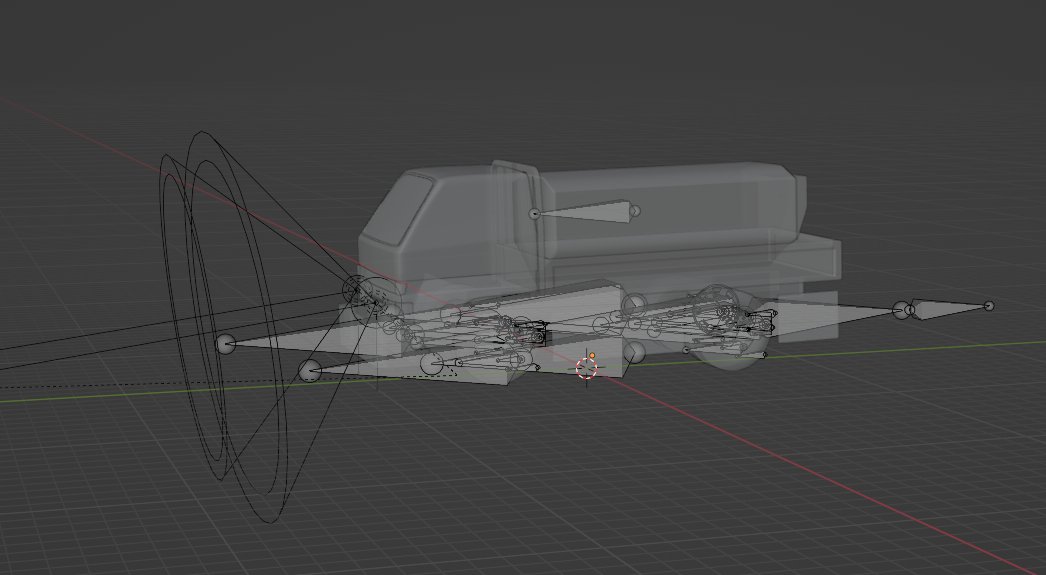This screenshot has height=575, width=1046.
Task: Click the red-white 3D cursor
Action: tap(586, 368)
